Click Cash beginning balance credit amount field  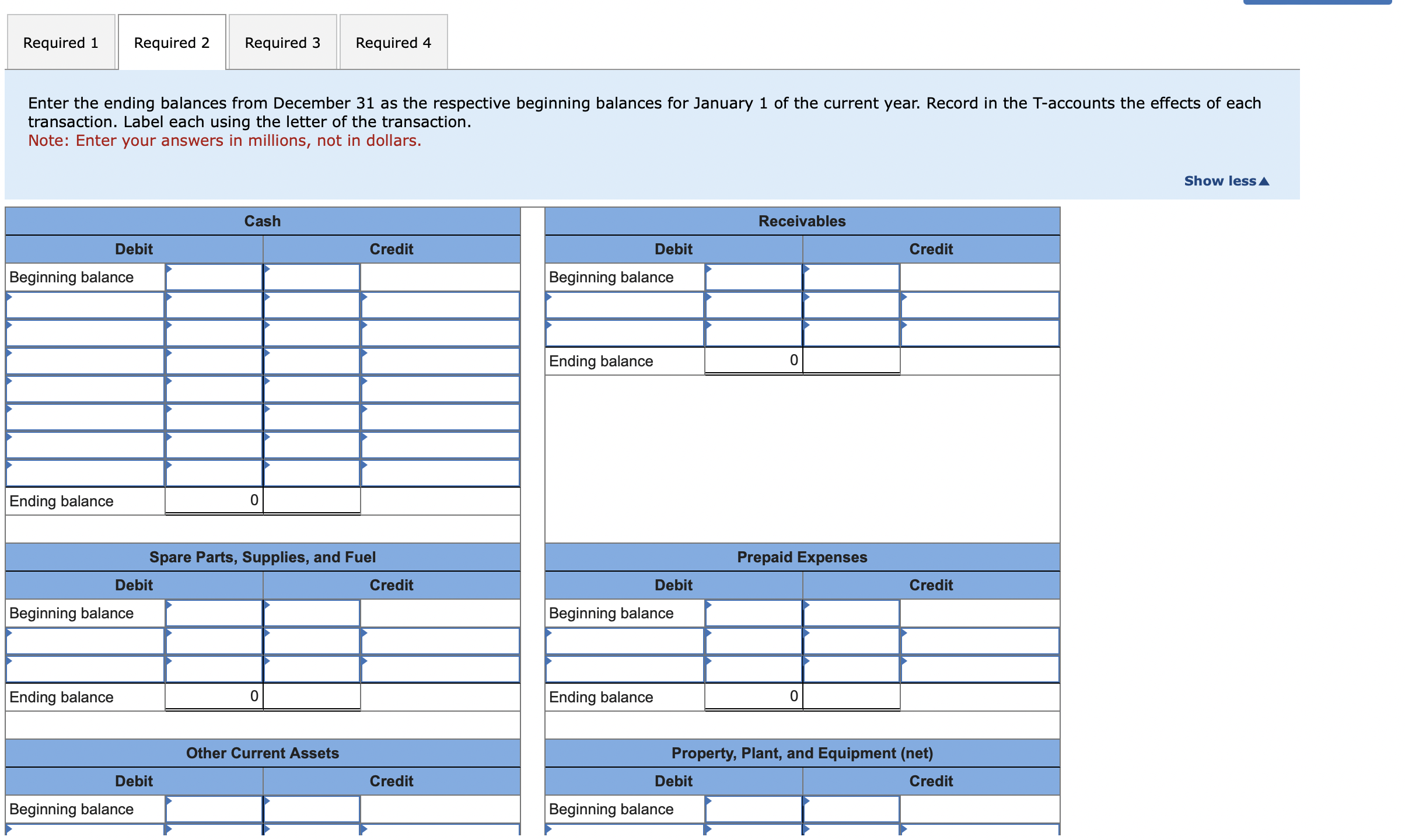click(312, 277)
